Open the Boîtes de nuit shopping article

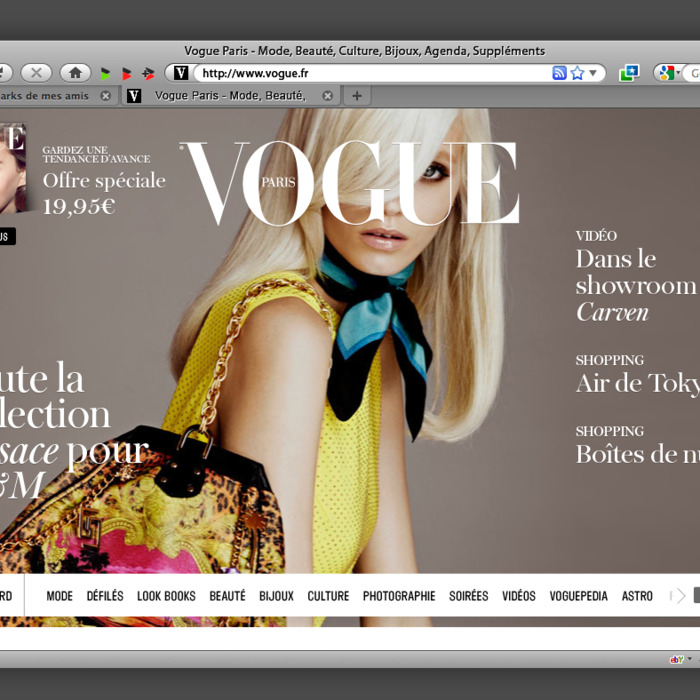[x=638, y=454]
